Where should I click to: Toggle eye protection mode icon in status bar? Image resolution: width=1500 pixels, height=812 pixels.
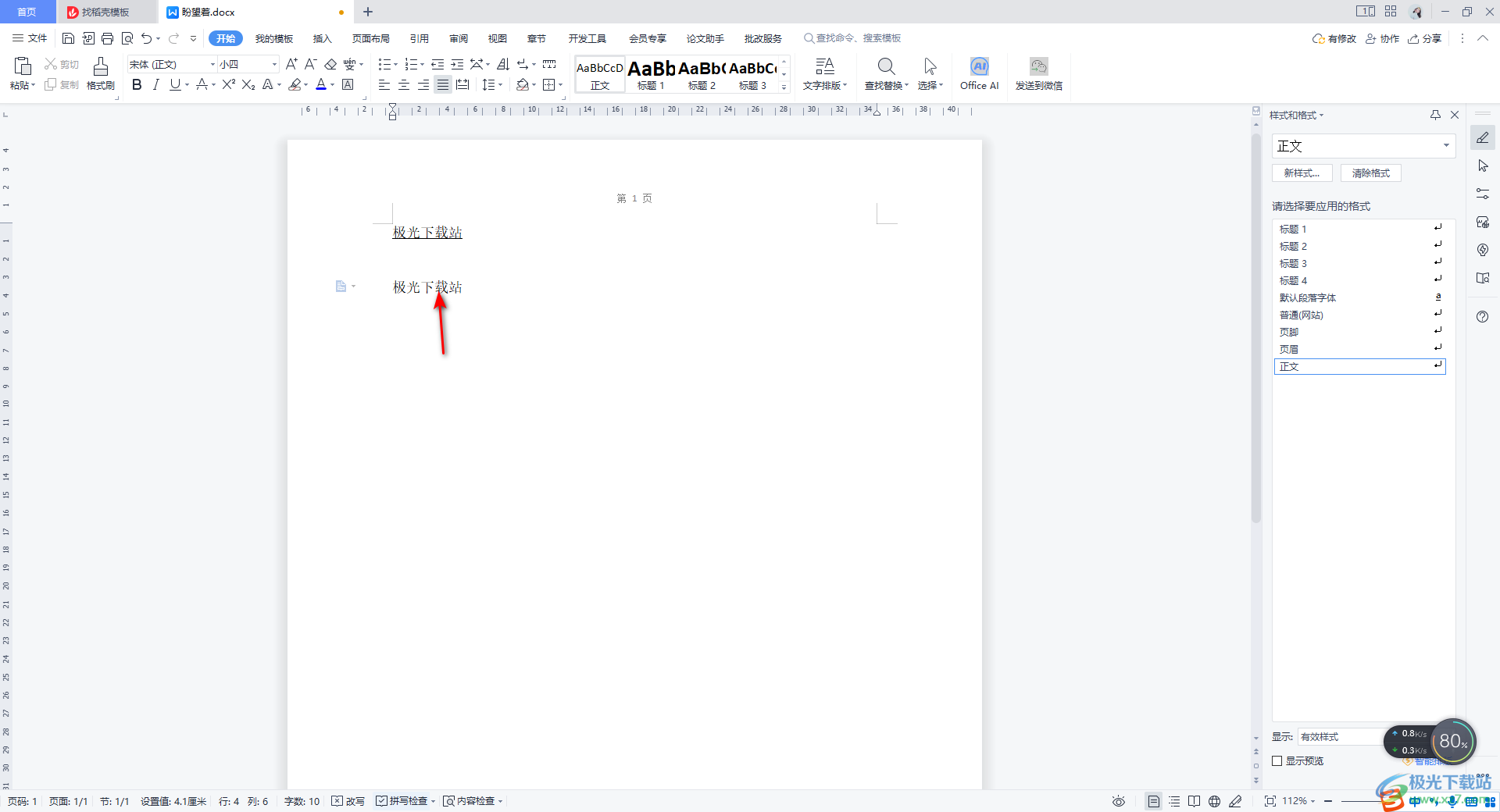[x=1119, y=801]
